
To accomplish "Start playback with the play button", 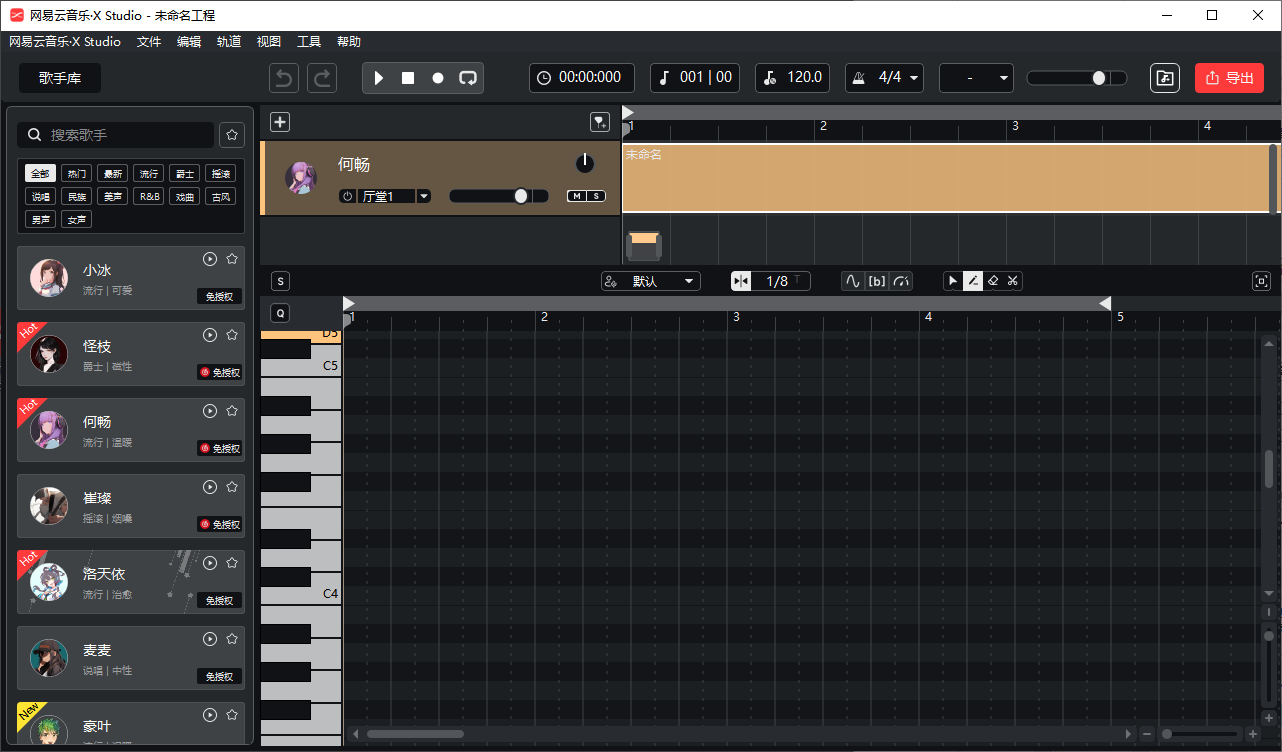I will [x=379, y=78].
